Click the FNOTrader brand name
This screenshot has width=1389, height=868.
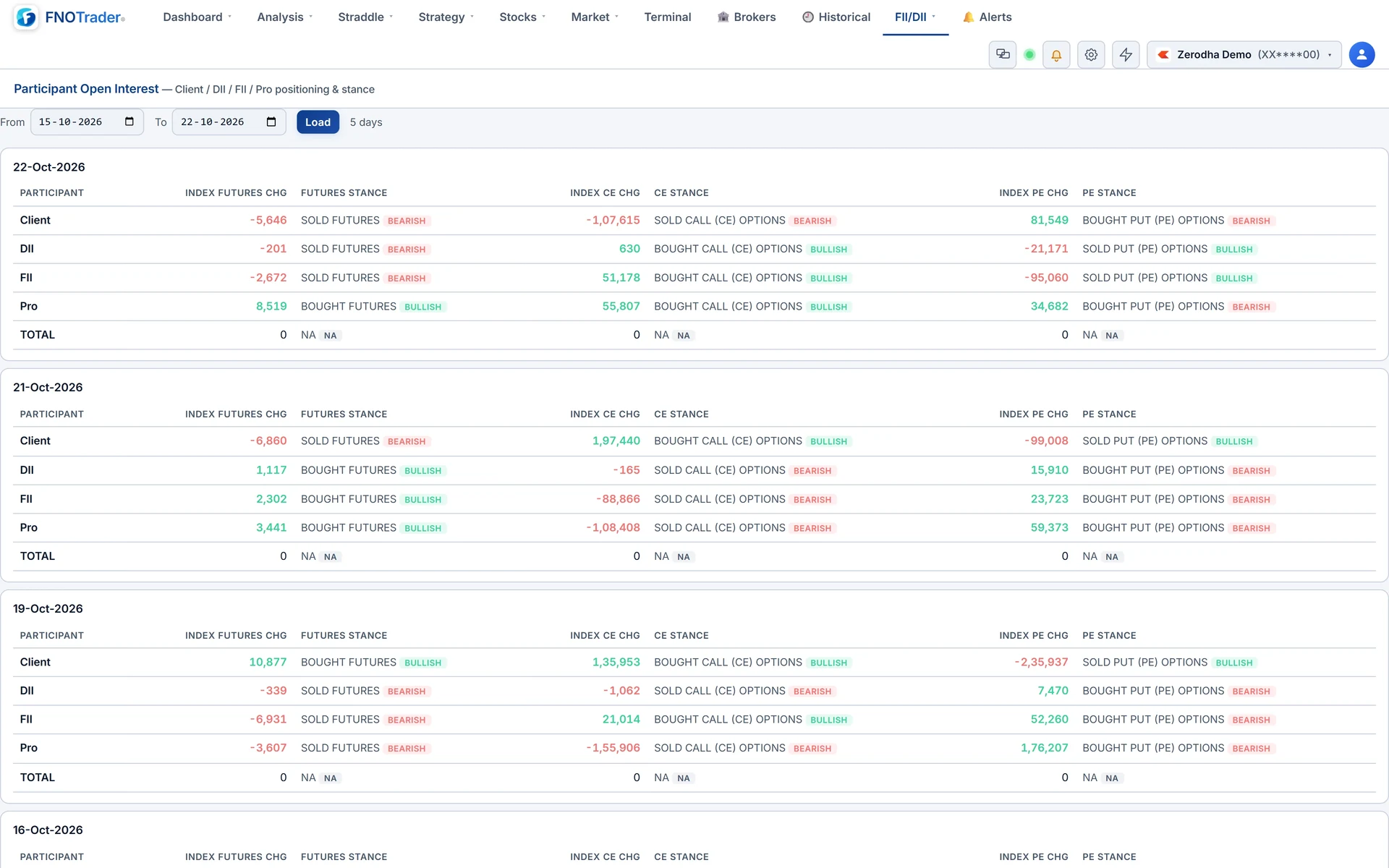coord(85,17)
